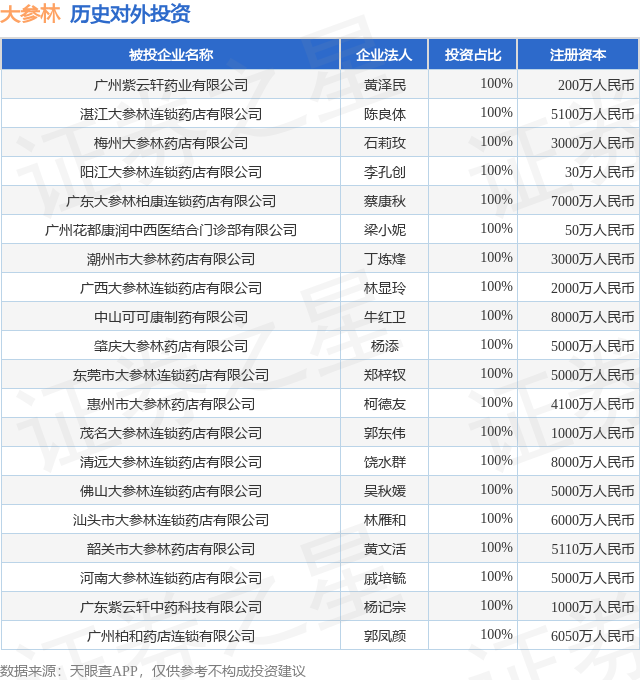Select 茂名大参林连锁药店有限公司 row name
The image size is (640, 680).
[171, 433]
